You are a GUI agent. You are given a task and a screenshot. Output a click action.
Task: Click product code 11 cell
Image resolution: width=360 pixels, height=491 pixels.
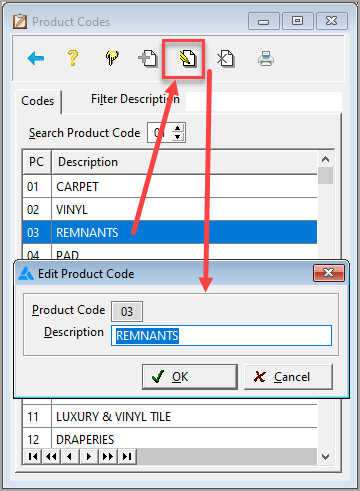pyautogui.click(x=37, y=416)
